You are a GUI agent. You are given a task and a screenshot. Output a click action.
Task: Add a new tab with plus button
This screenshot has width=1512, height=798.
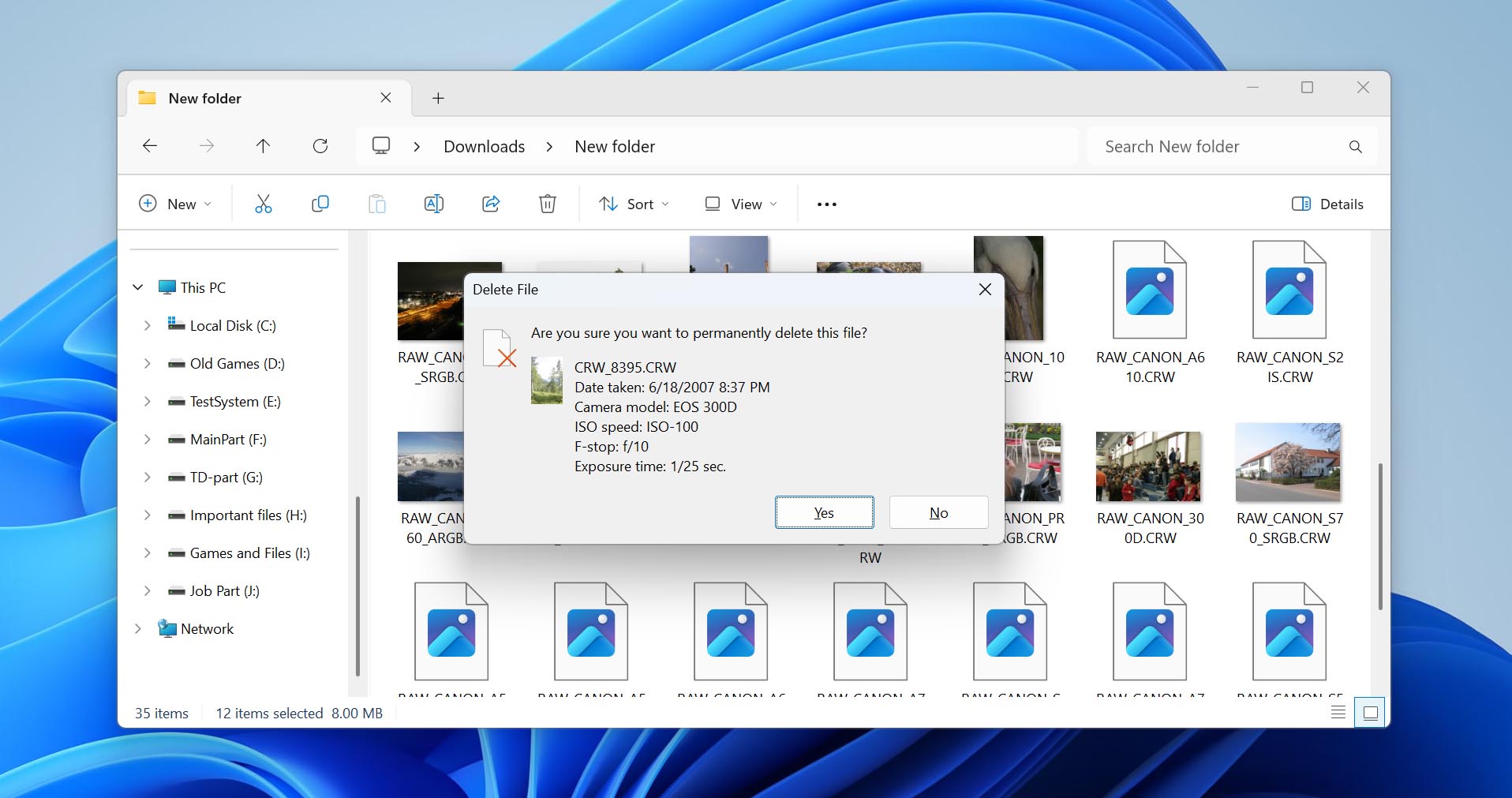[x=438, y=98]
